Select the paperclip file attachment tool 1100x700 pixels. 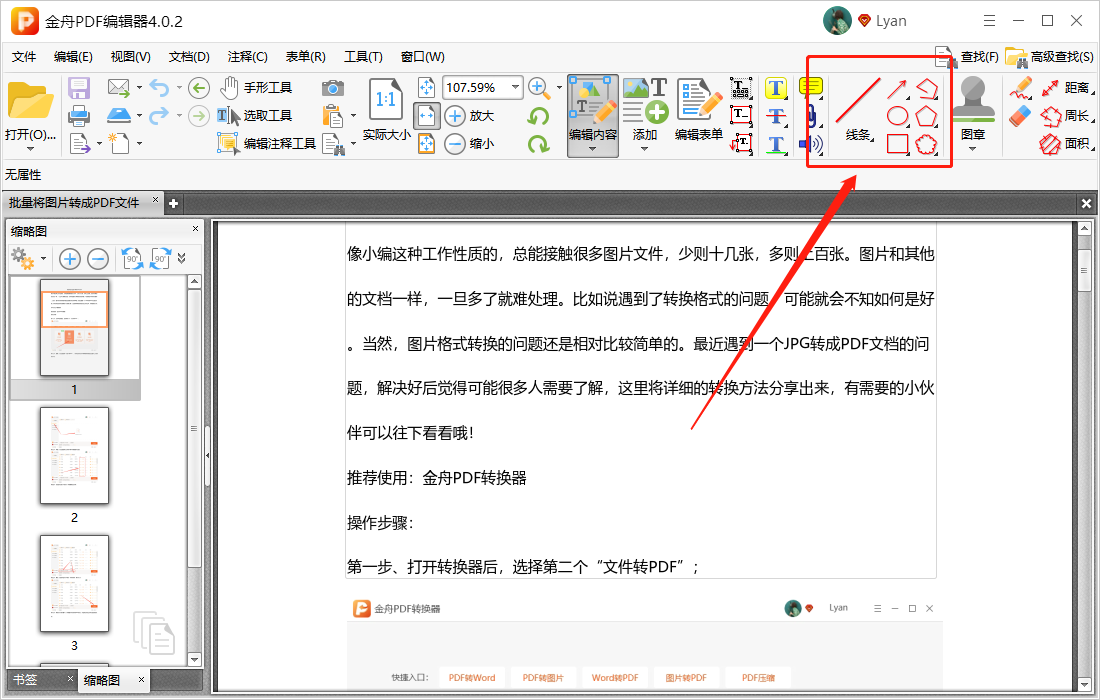811,115
